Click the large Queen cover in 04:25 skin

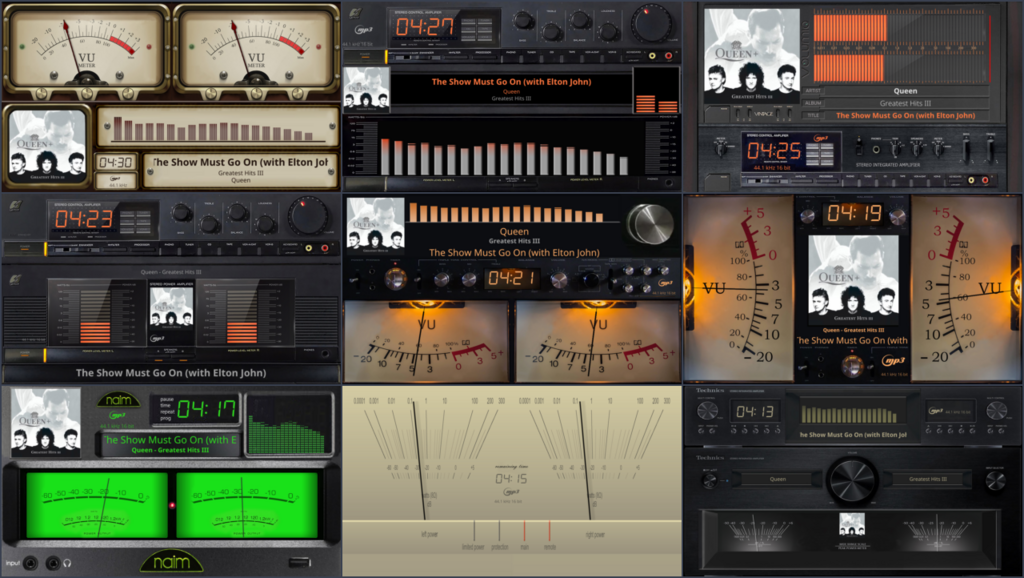752,57
